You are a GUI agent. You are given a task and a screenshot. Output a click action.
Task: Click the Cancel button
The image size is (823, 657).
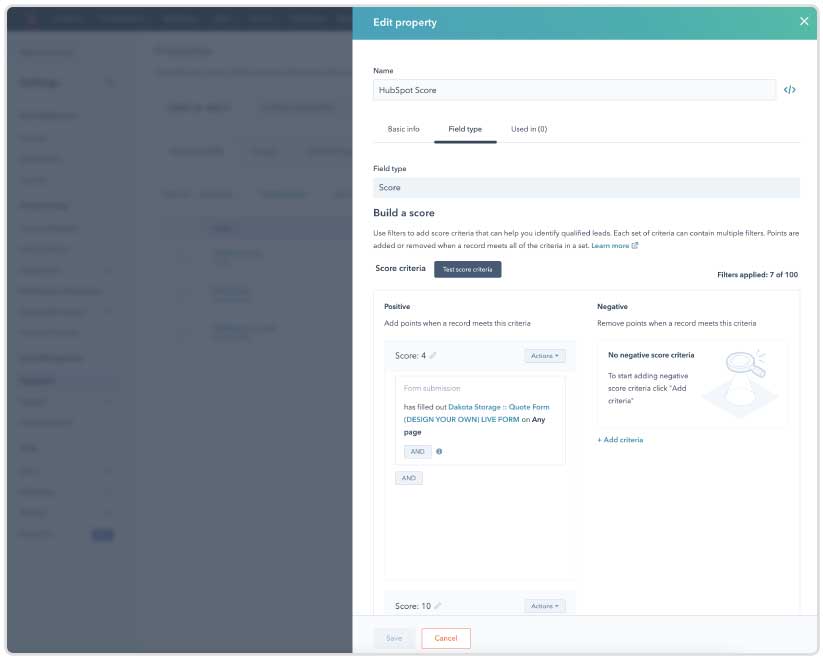446,638
